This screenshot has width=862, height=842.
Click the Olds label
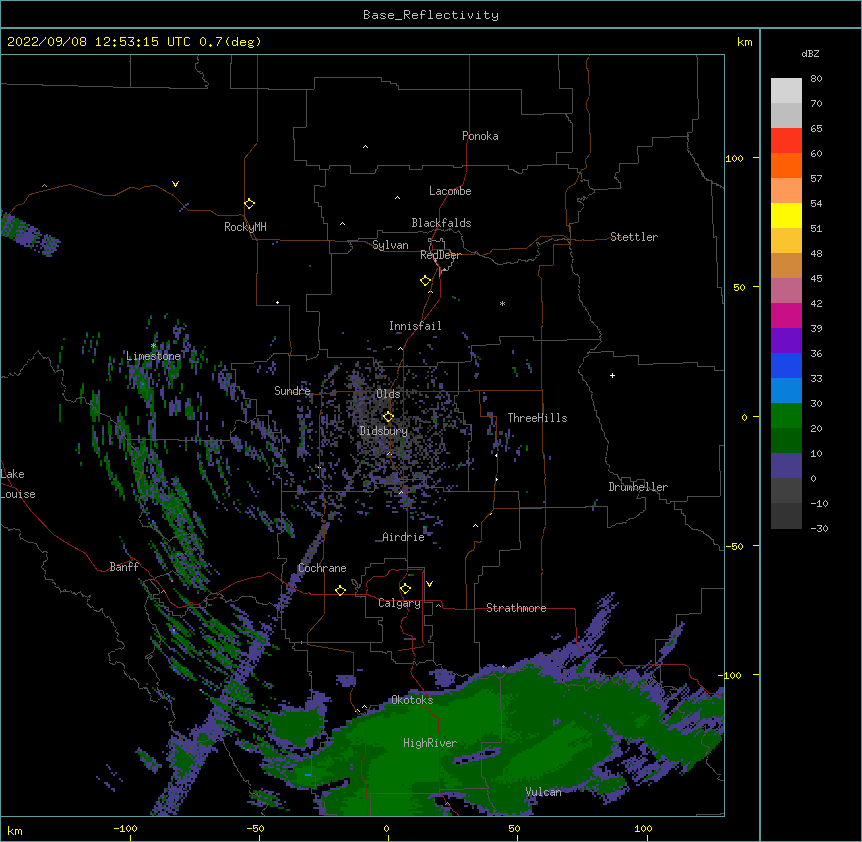click(388, 394)
